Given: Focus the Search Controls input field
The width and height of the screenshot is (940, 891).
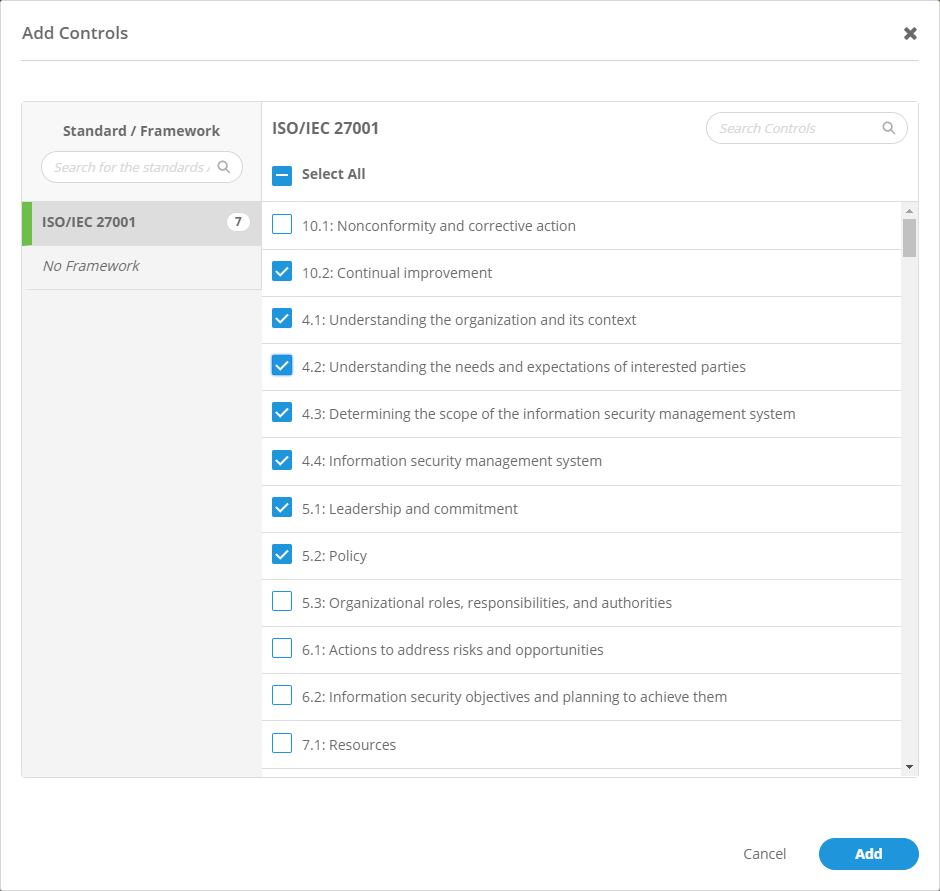Looking at the screenshot, I should coord(806,128).
